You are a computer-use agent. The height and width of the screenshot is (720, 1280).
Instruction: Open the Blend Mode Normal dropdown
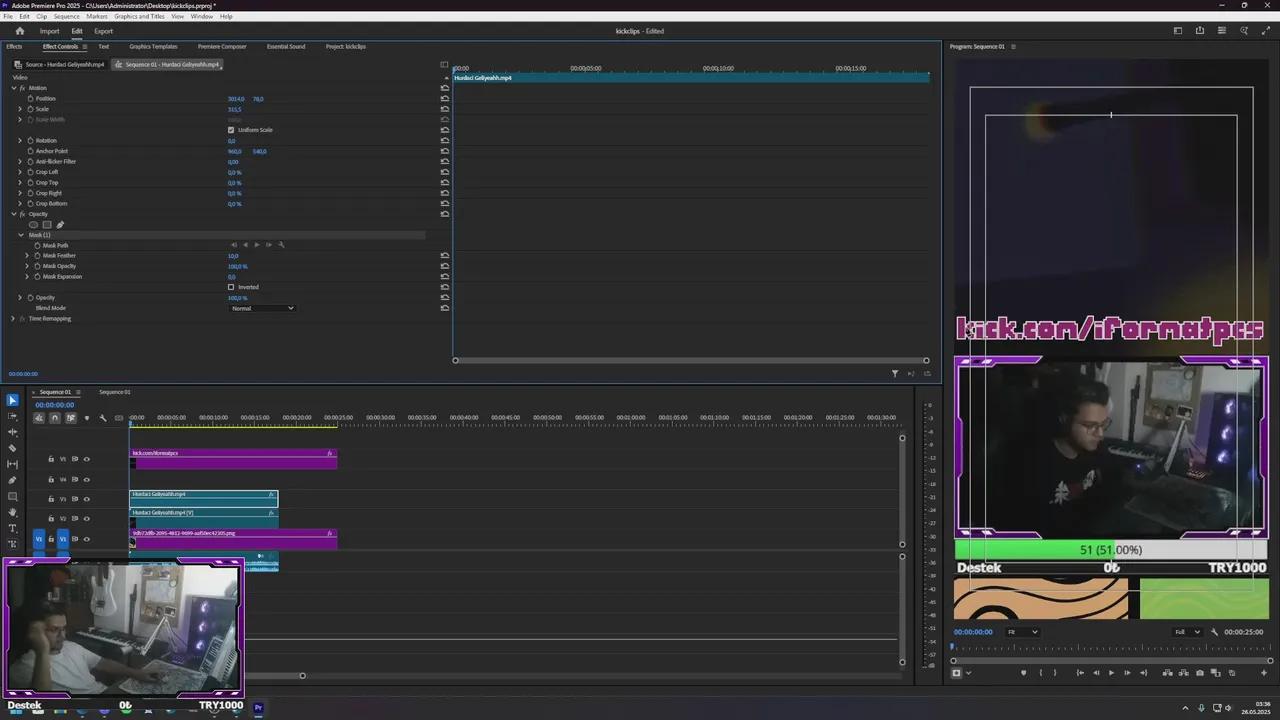pyautogui.click(x=263, y=308)
